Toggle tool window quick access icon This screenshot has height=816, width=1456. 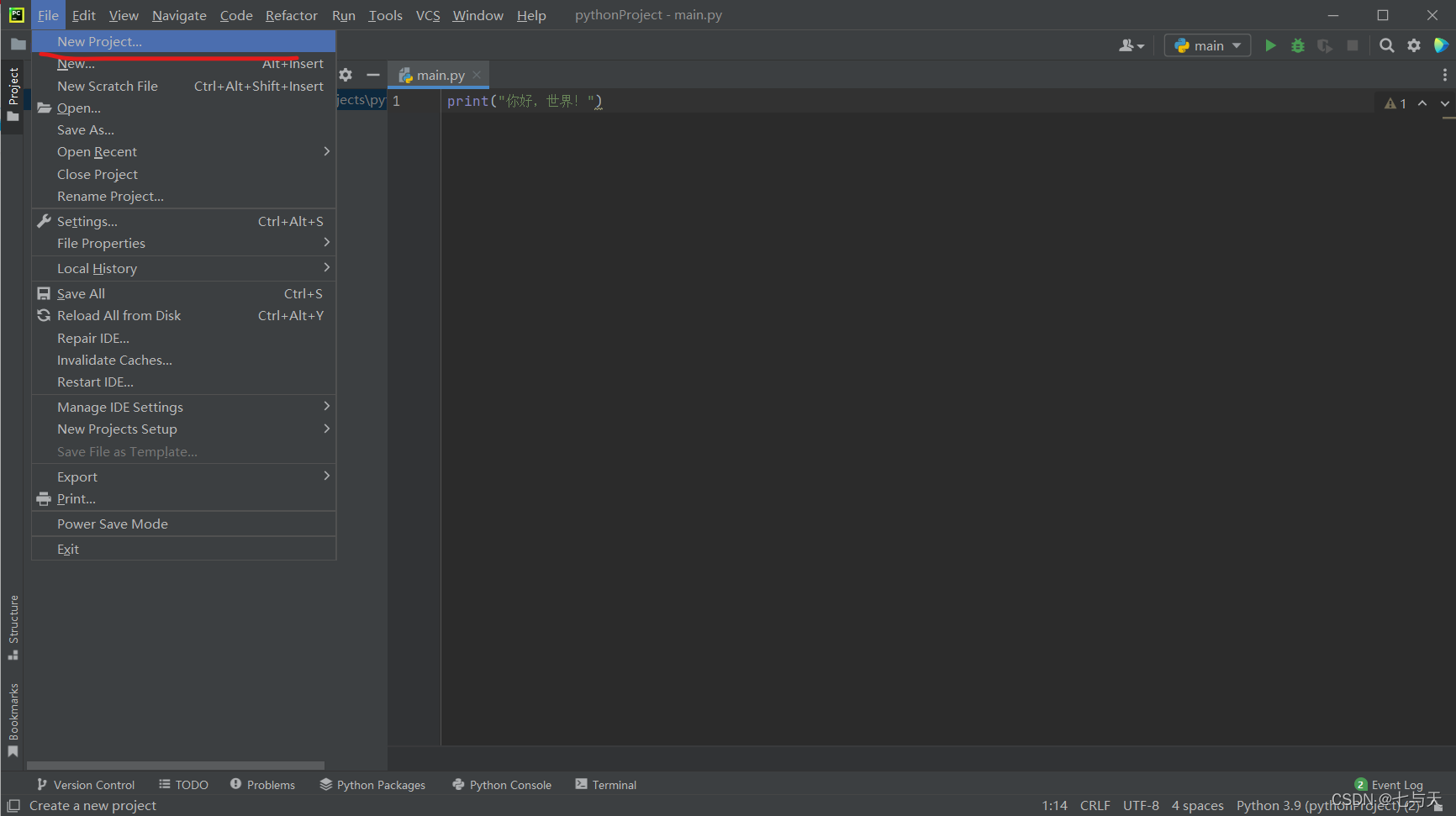point(13,805)
